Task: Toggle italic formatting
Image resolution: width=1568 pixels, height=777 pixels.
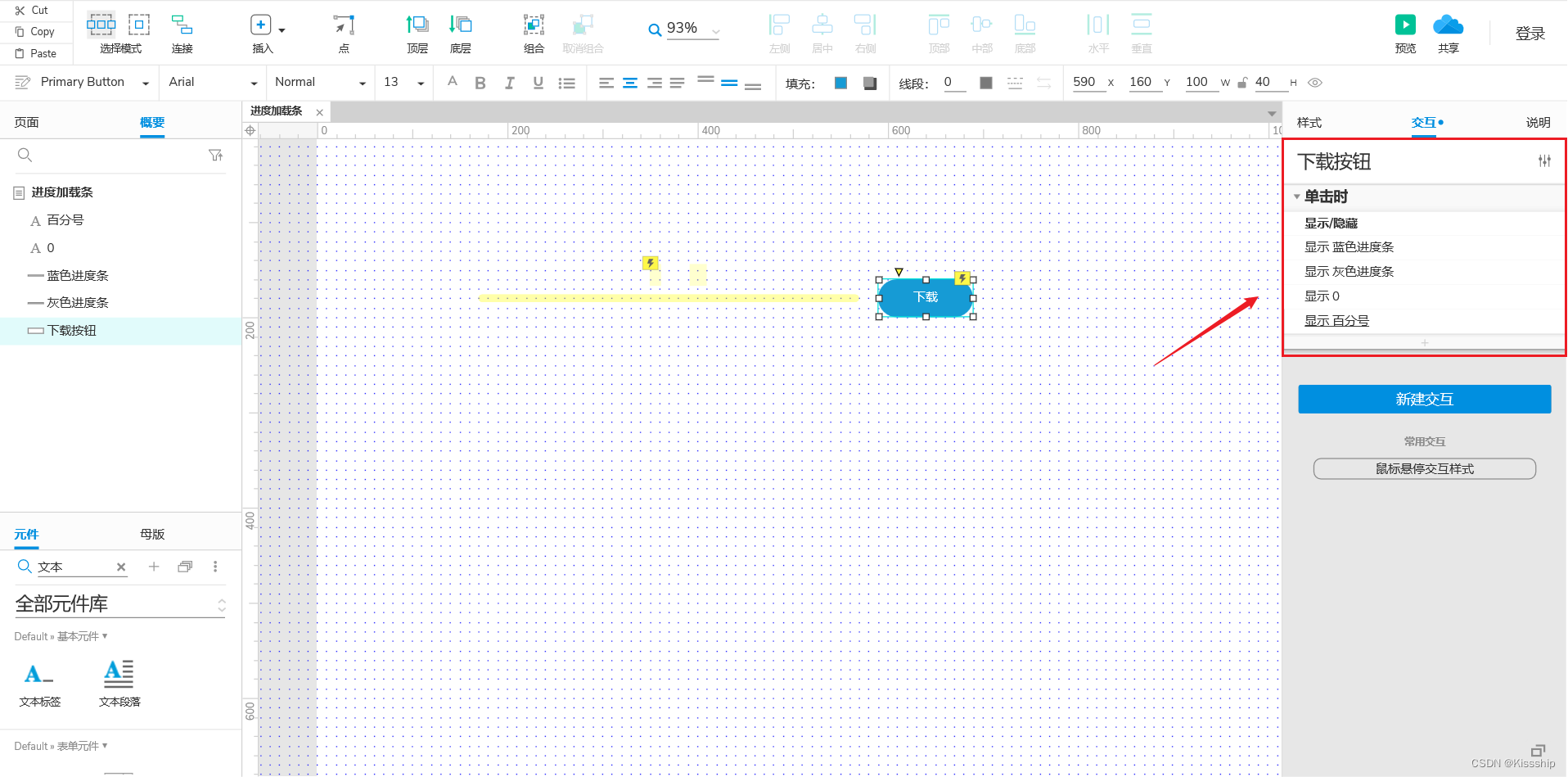Action: tap(509, 83)
